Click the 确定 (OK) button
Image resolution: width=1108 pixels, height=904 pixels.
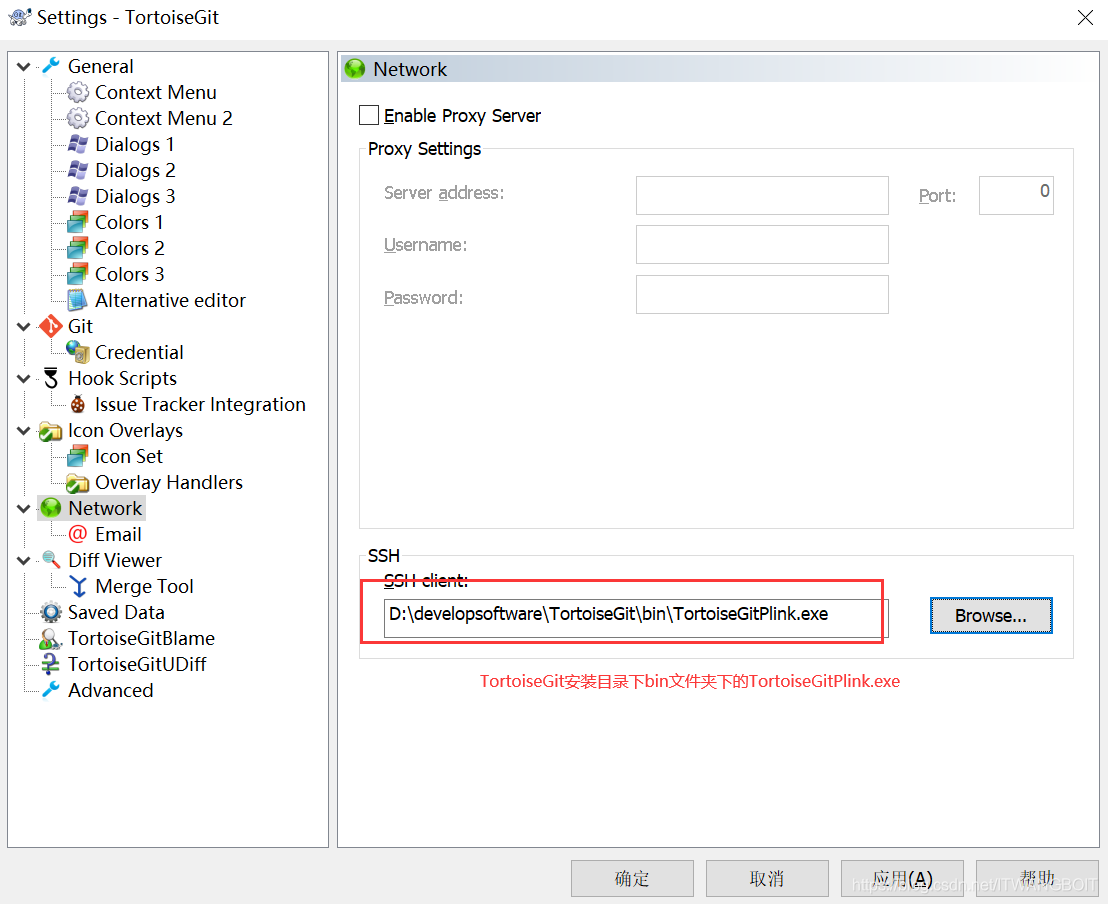(x=632, y=879)
